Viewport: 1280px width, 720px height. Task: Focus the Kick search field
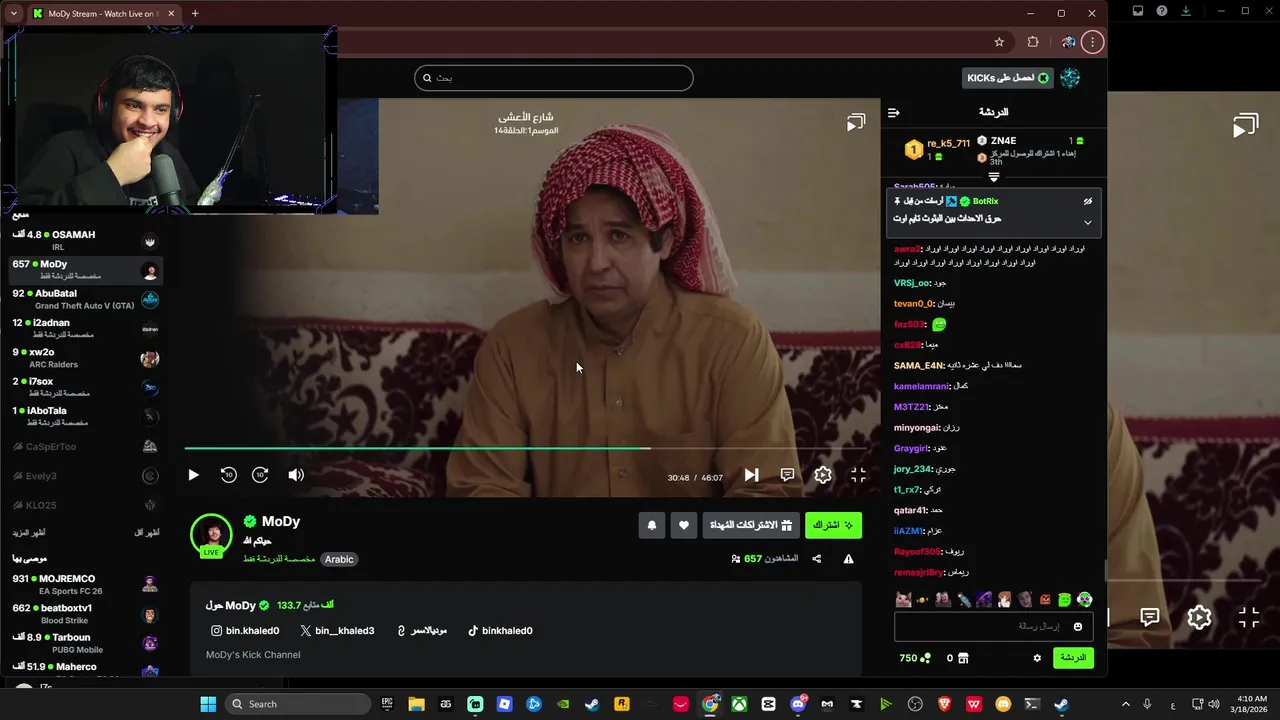coord(553,78)
